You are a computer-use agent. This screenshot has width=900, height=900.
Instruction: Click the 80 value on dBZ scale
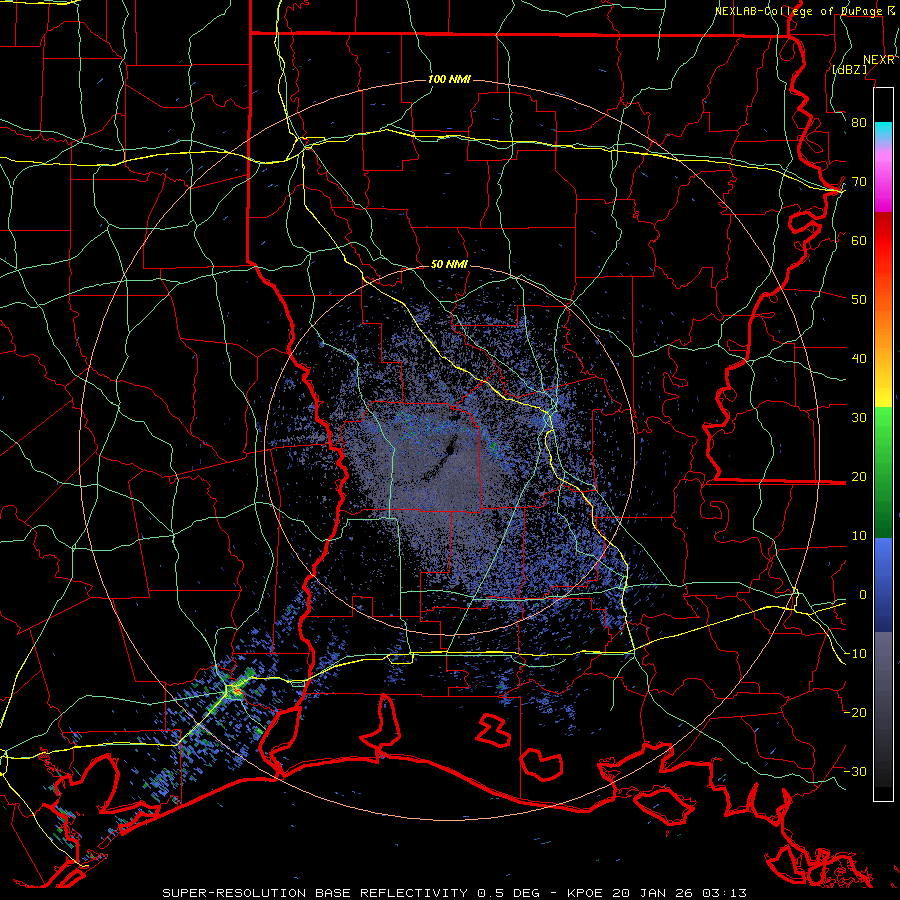tap(859, 123)
